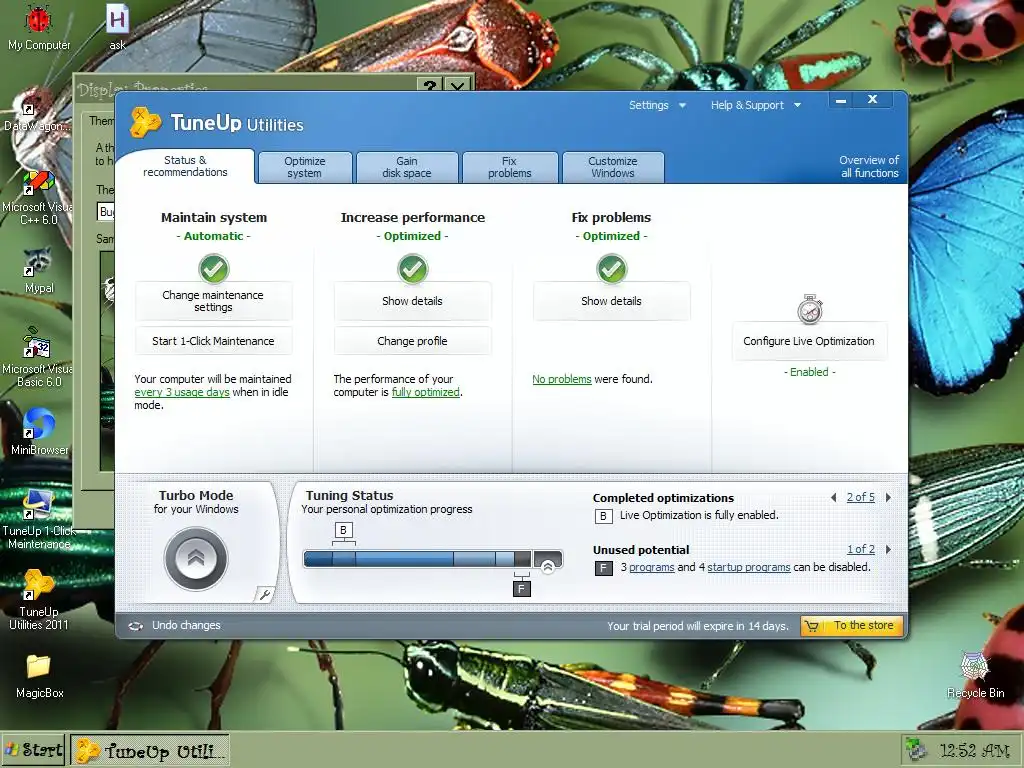
Task: Click the Fix problems green checkmark icon
Action: click(611, 268)
